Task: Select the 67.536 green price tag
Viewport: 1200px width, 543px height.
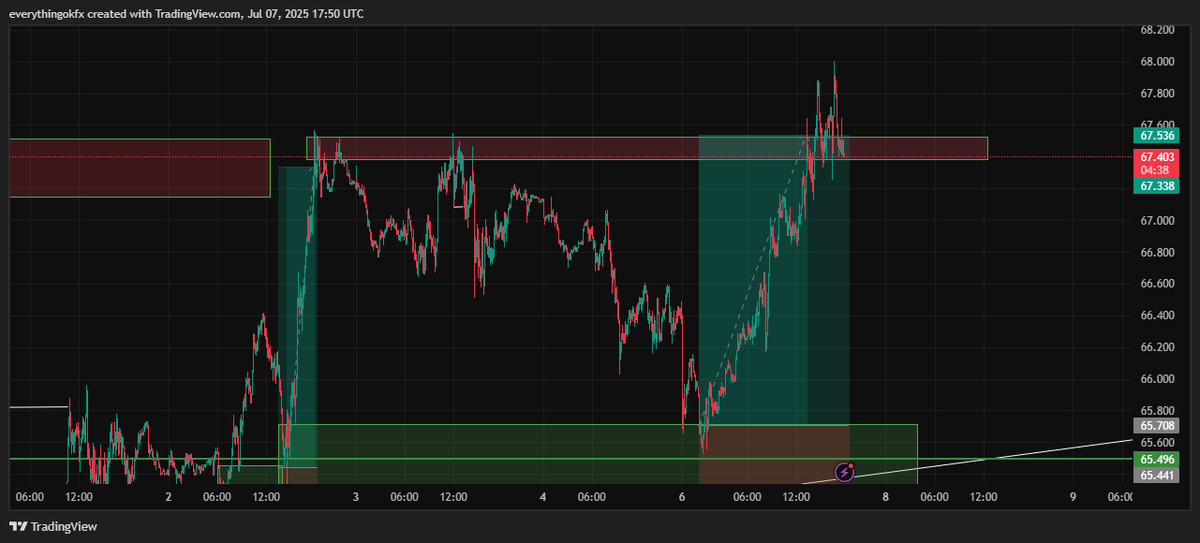Action: (1157, 134)
